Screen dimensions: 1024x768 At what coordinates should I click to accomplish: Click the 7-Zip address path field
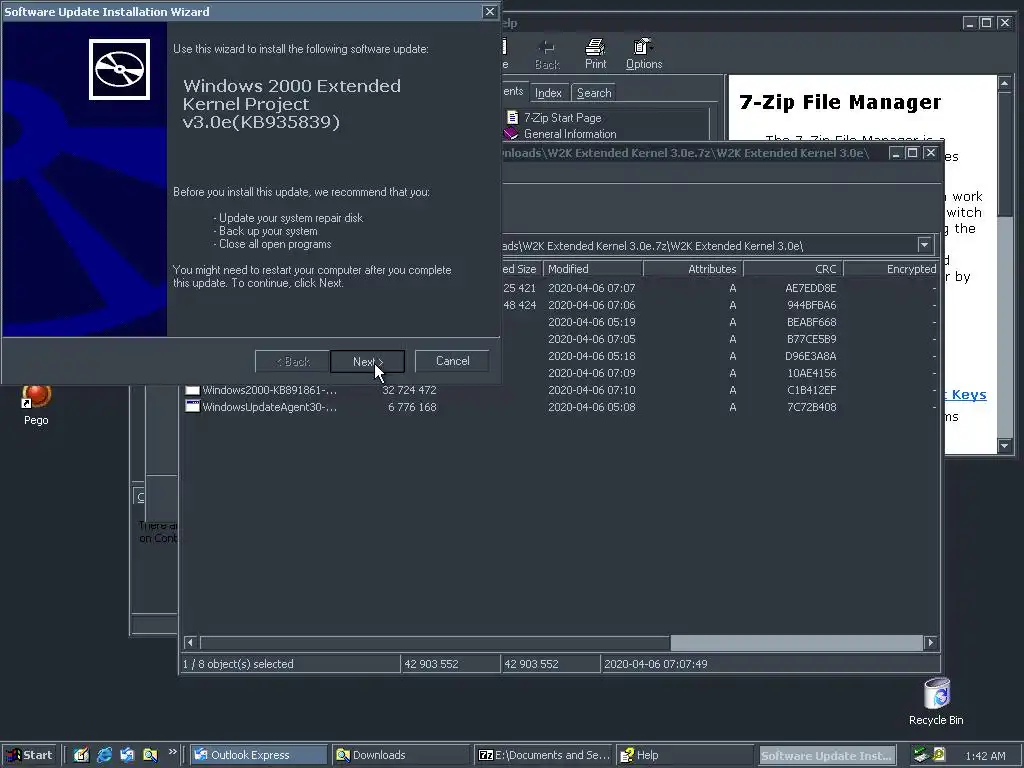pyautogui.click(x=709, y=246)
